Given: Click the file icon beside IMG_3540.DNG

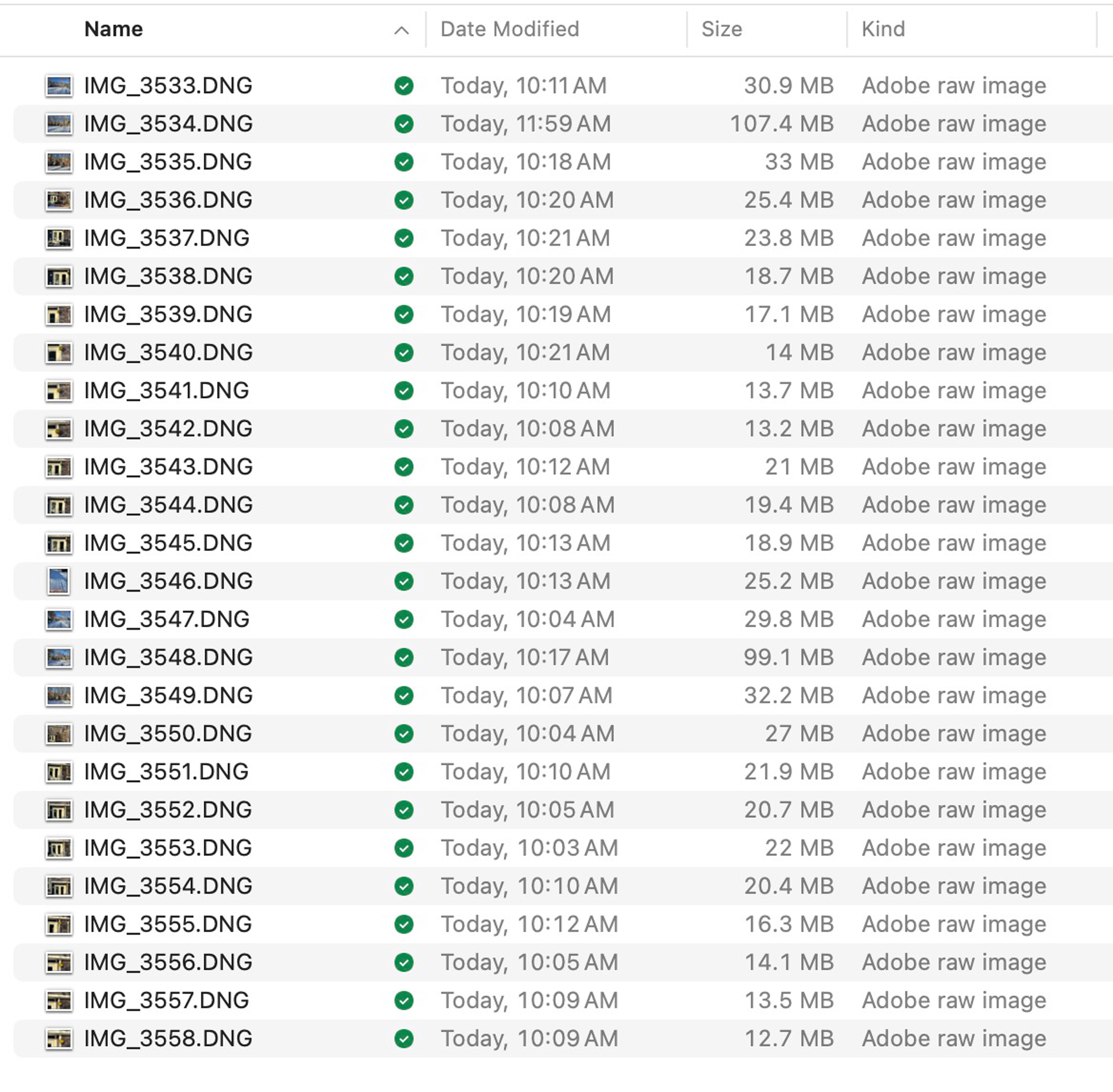Looking at the screenshot, I should pos(59,353).
